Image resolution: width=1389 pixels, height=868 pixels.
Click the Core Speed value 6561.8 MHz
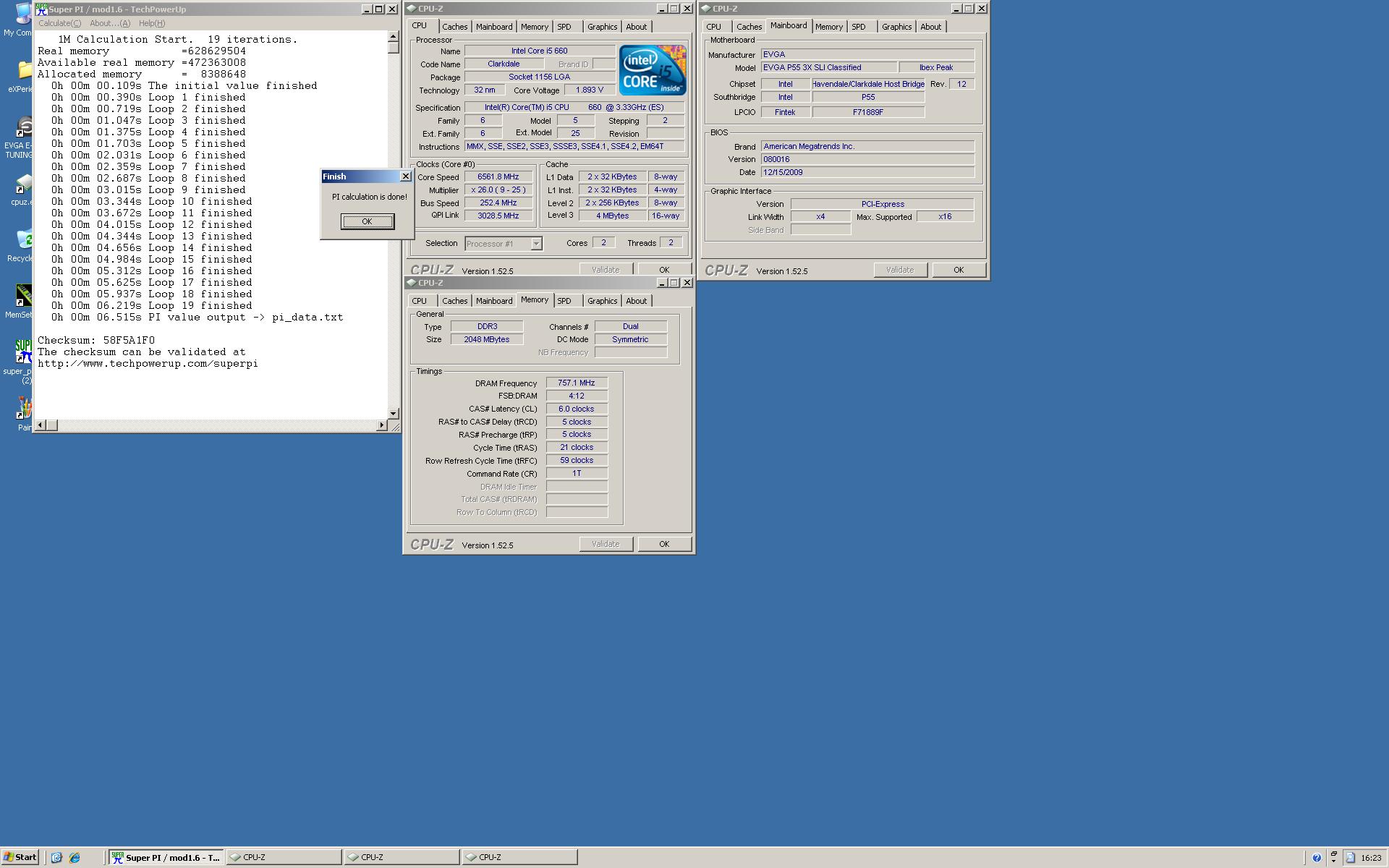[498, 176]
